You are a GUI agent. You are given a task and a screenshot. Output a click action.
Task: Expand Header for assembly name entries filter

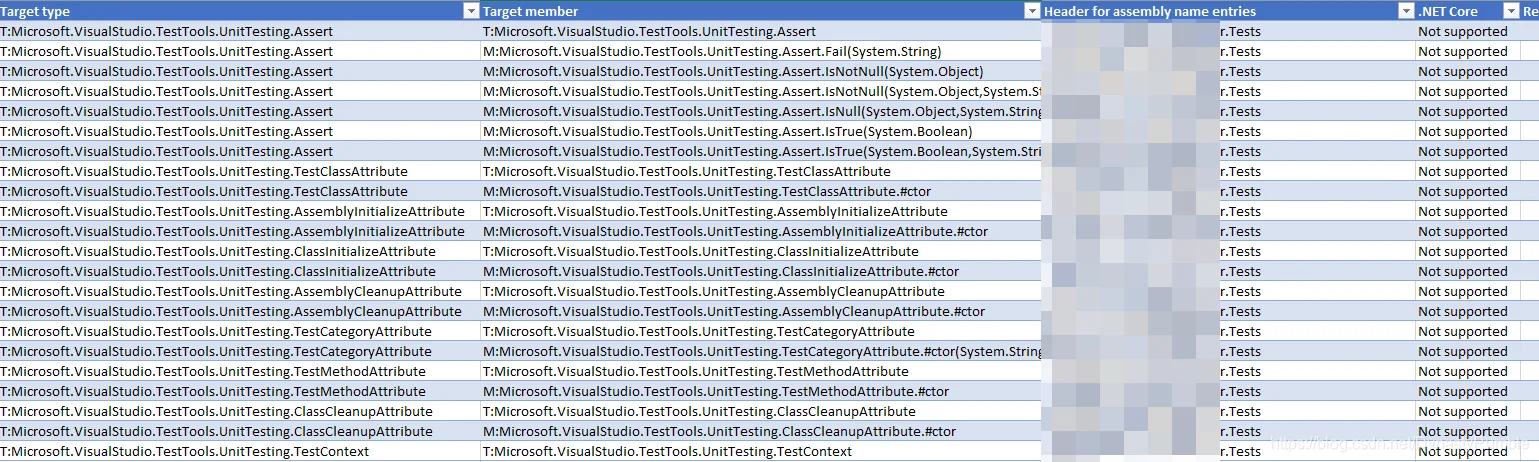pos(1406,11)
